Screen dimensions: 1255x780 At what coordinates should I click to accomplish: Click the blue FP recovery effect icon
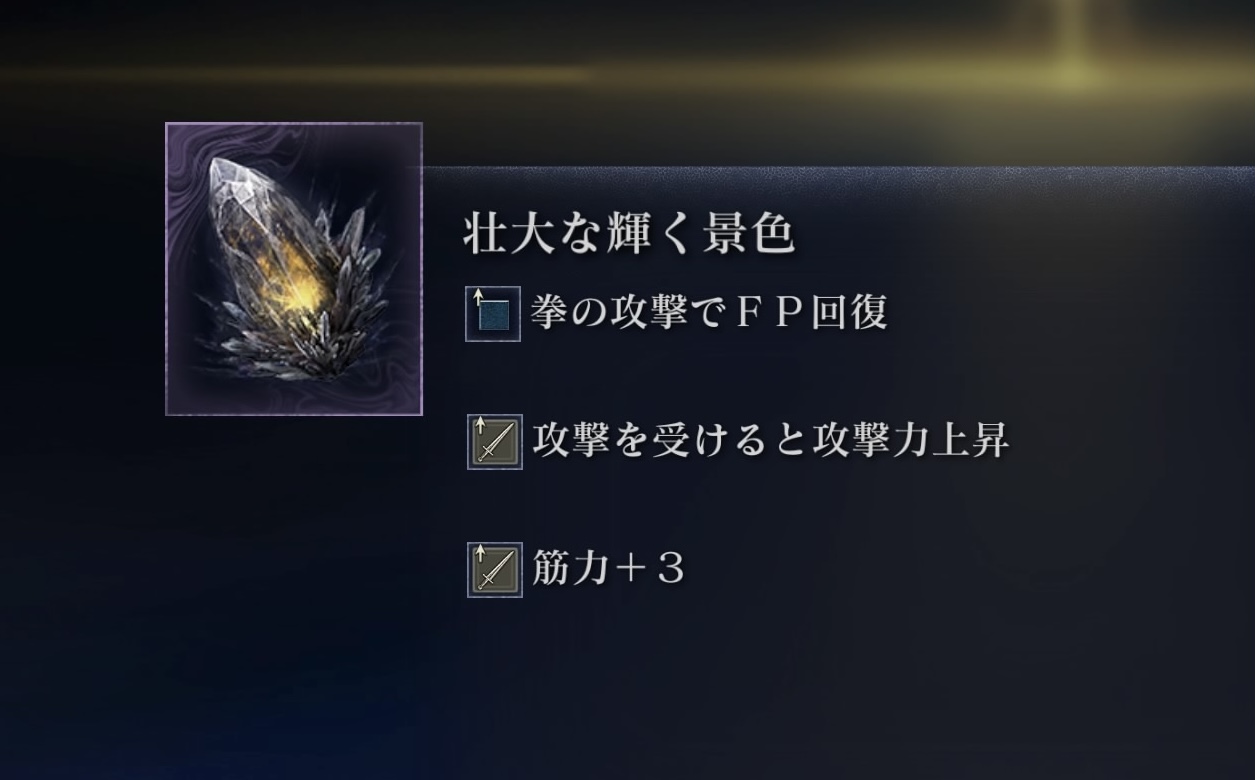pyautogui.click(x=493, y=314)
